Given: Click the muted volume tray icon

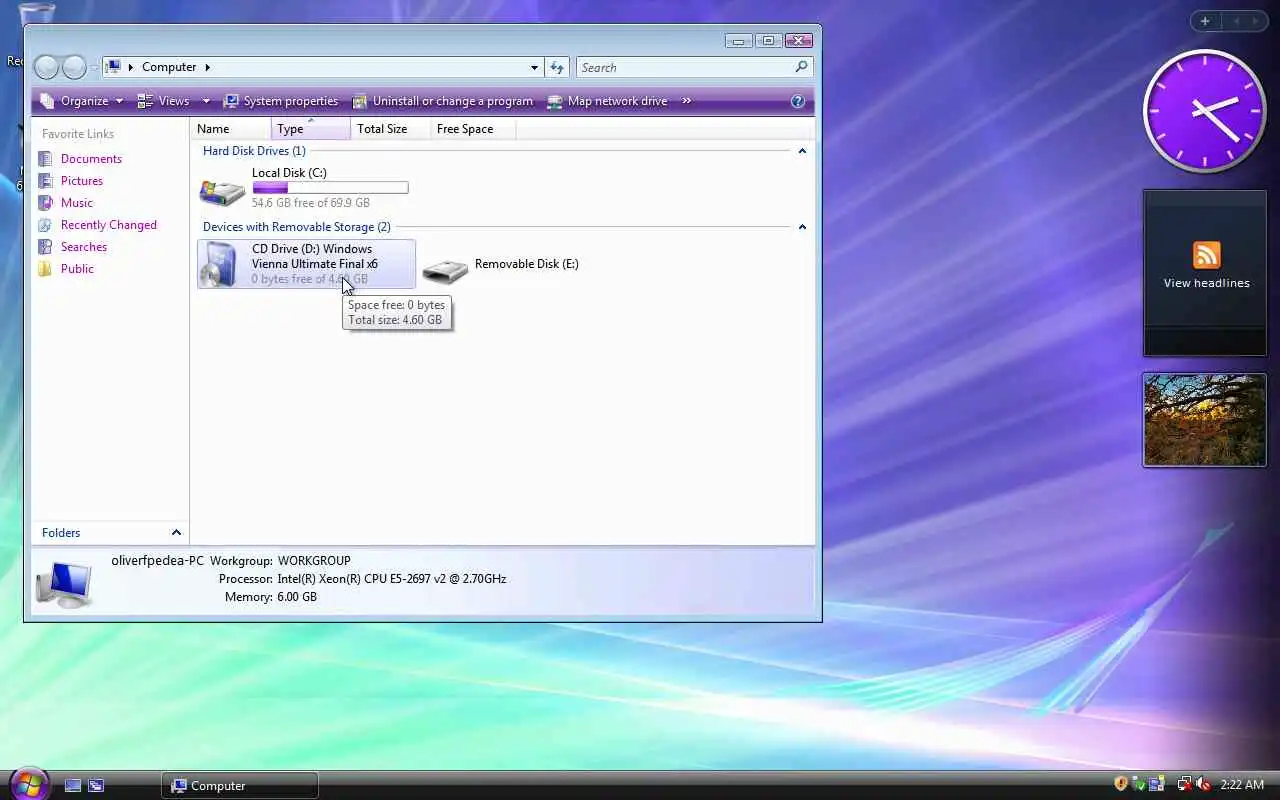Looking at the screenshot, I should pos(1203,785).
